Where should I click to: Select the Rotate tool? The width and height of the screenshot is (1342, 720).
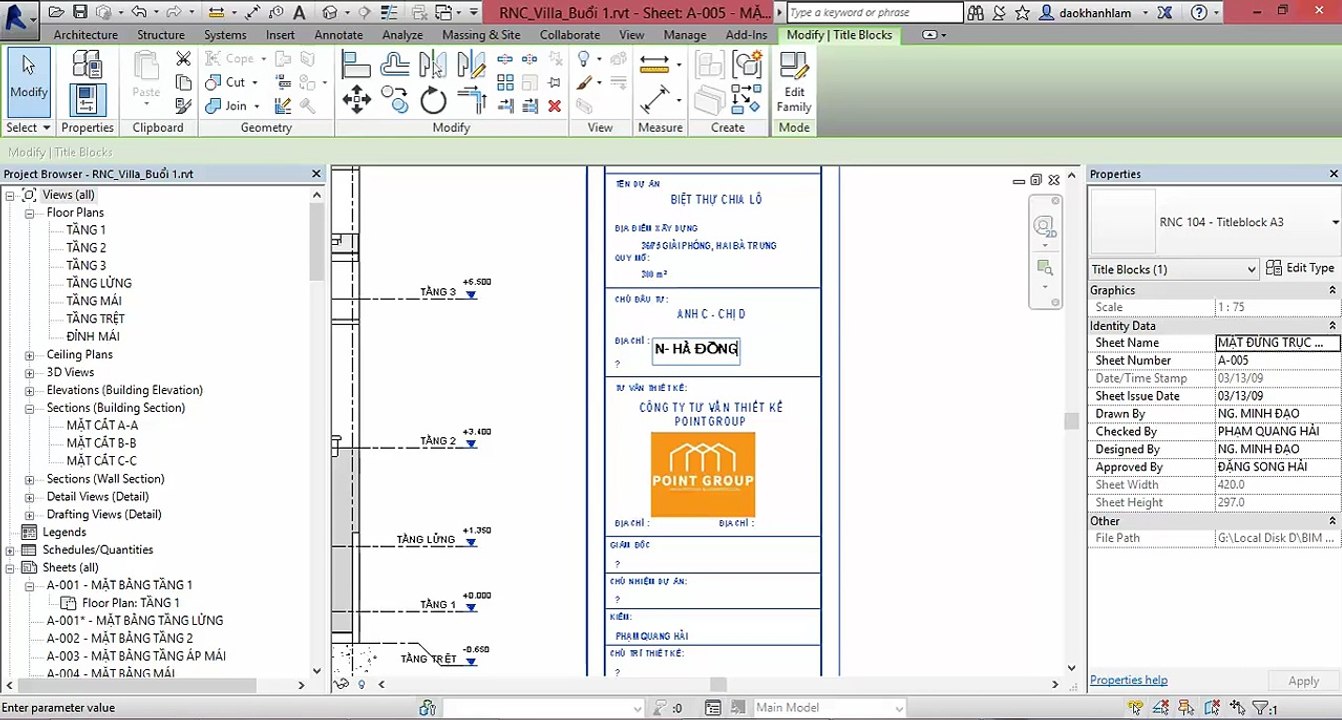click(433, 99)
